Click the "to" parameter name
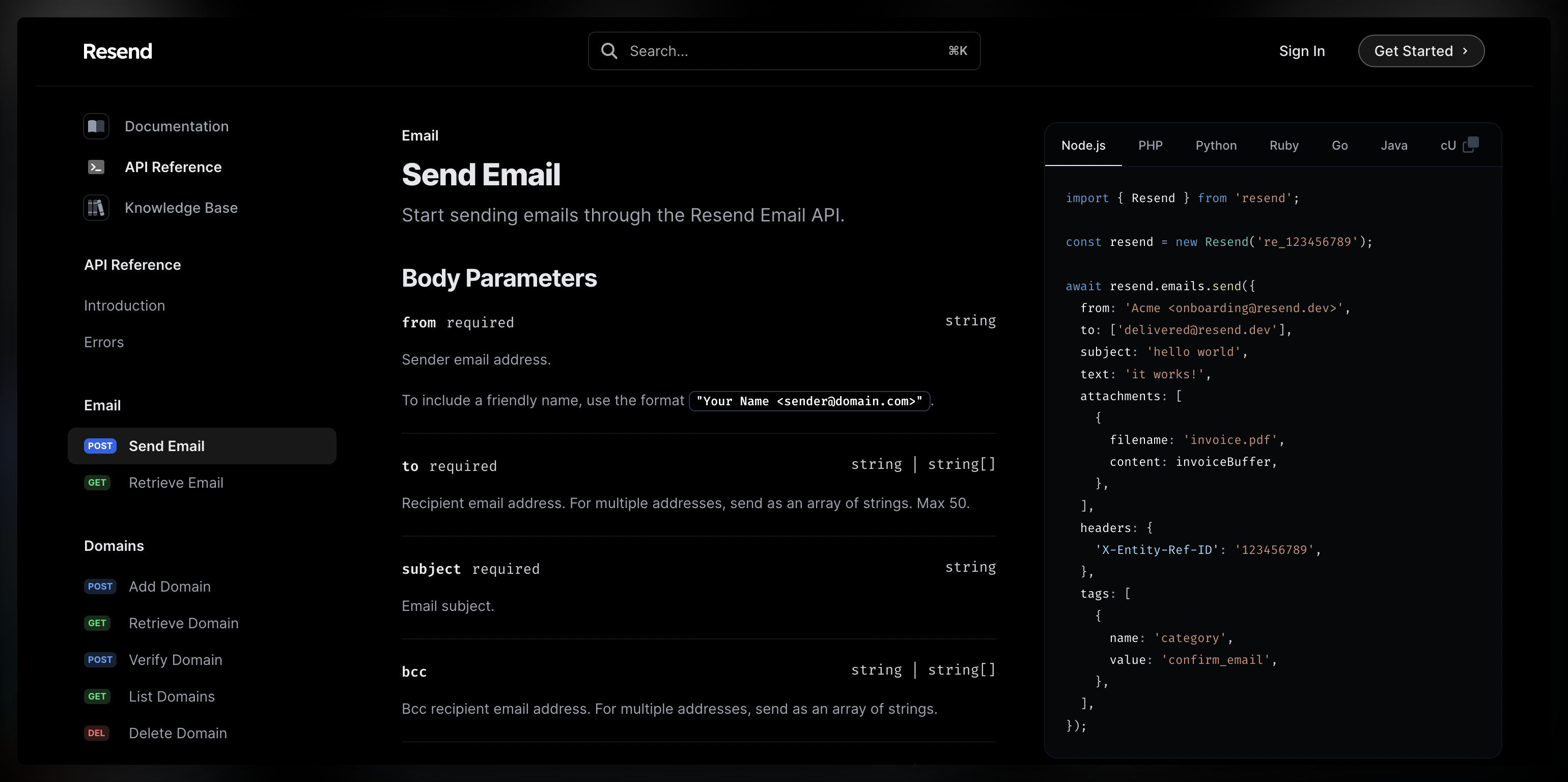Screen dimensions: 1568x782 410,466
